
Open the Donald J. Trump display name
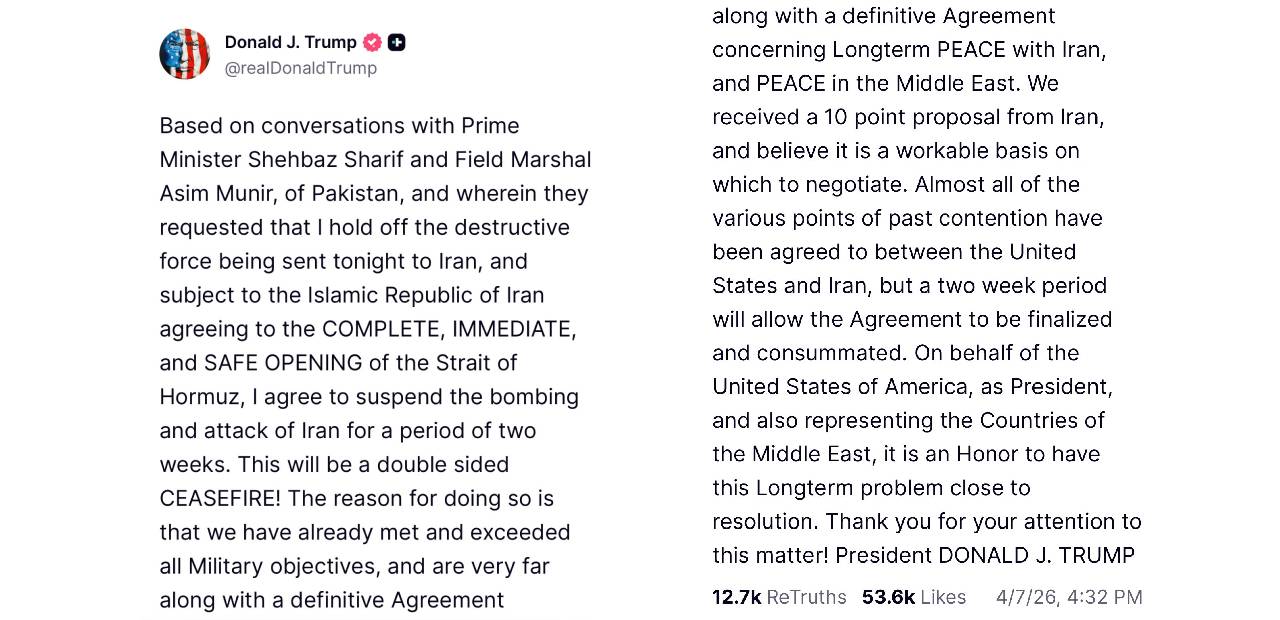[x=290, y=42]
